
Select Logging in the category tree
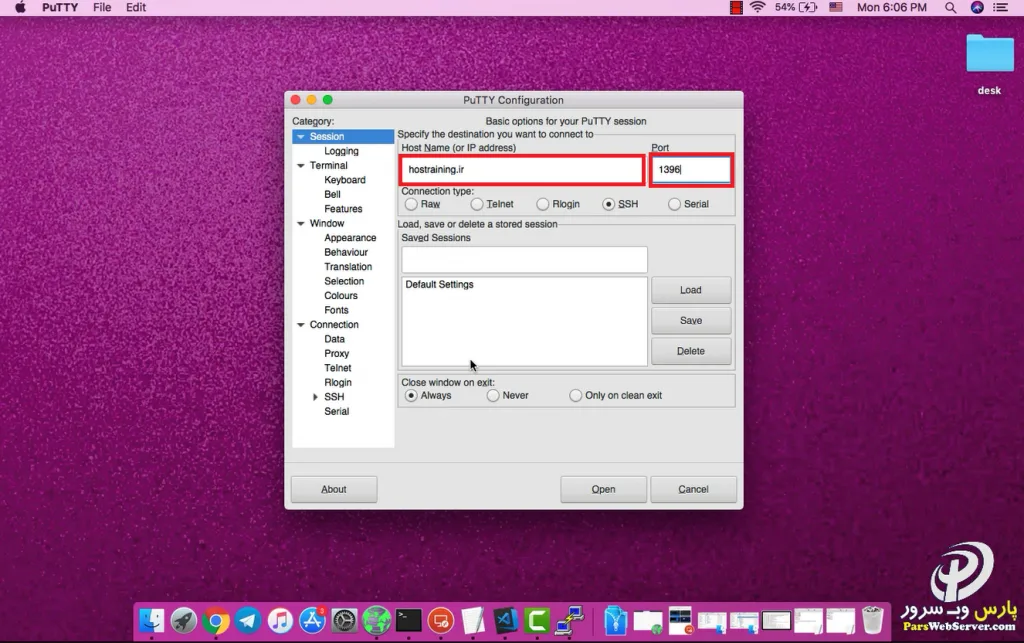click(342, 151)
